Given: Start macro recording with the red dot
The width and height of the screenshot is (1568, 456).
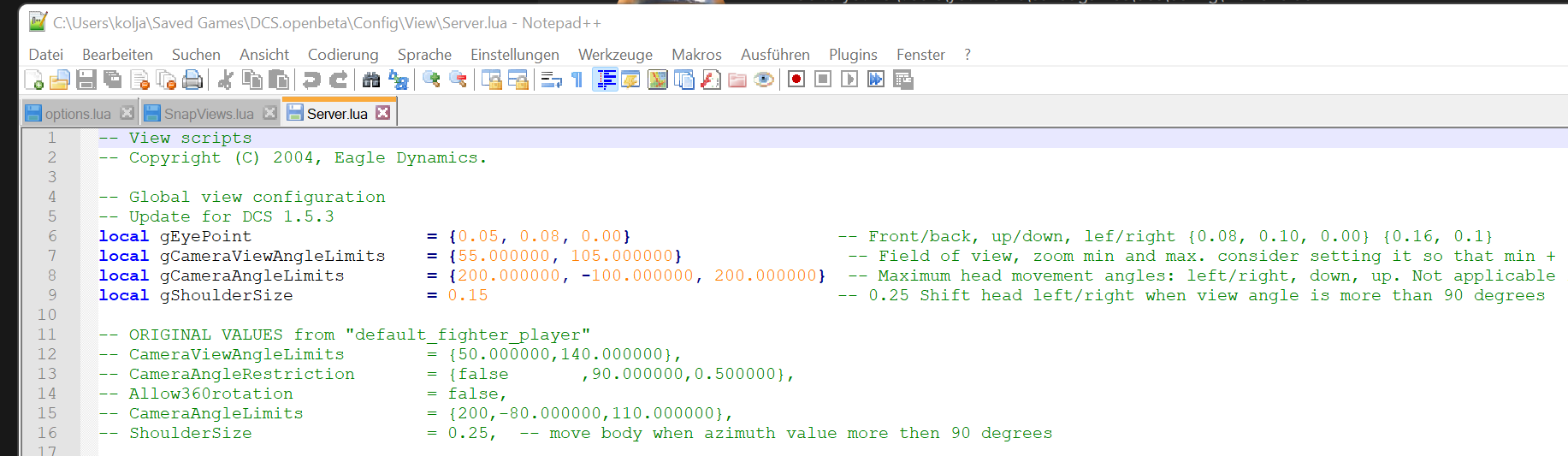Looking at the screenshot, I should pos(796,80).
